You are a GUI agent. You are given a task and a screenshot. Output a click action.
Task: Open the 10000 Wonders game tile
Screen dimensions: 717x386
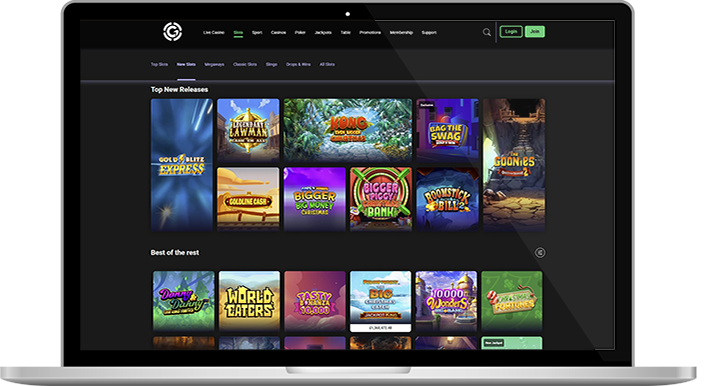click(446, 301)
